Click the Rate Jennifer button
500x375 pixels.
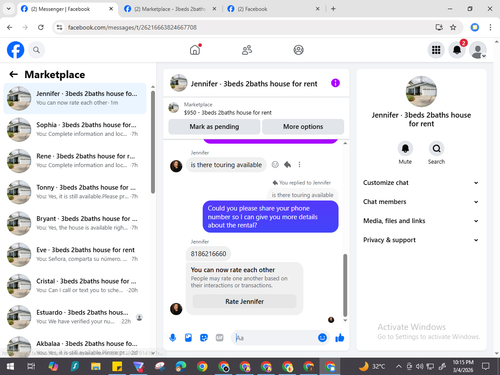[244, 301]
